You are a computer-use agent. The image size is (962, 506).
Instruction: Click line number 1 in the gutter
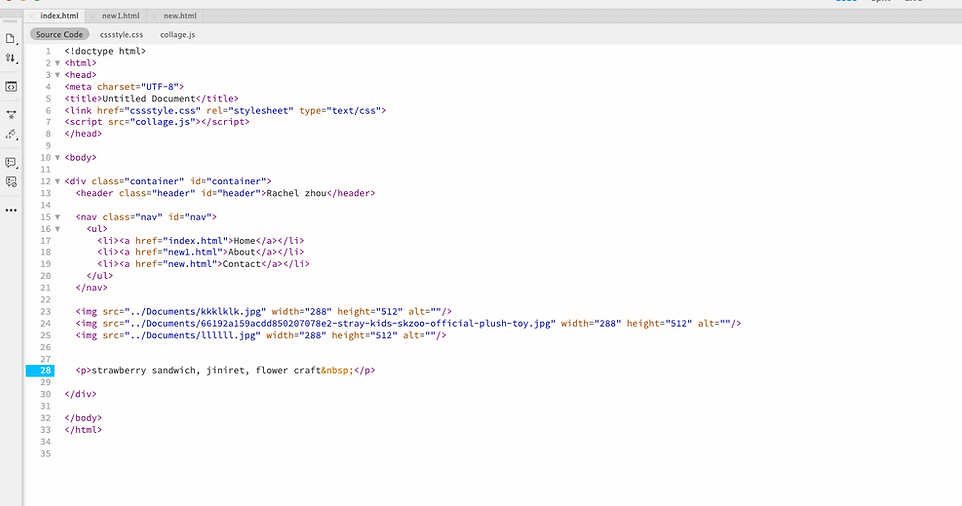(x=48, y=52)
